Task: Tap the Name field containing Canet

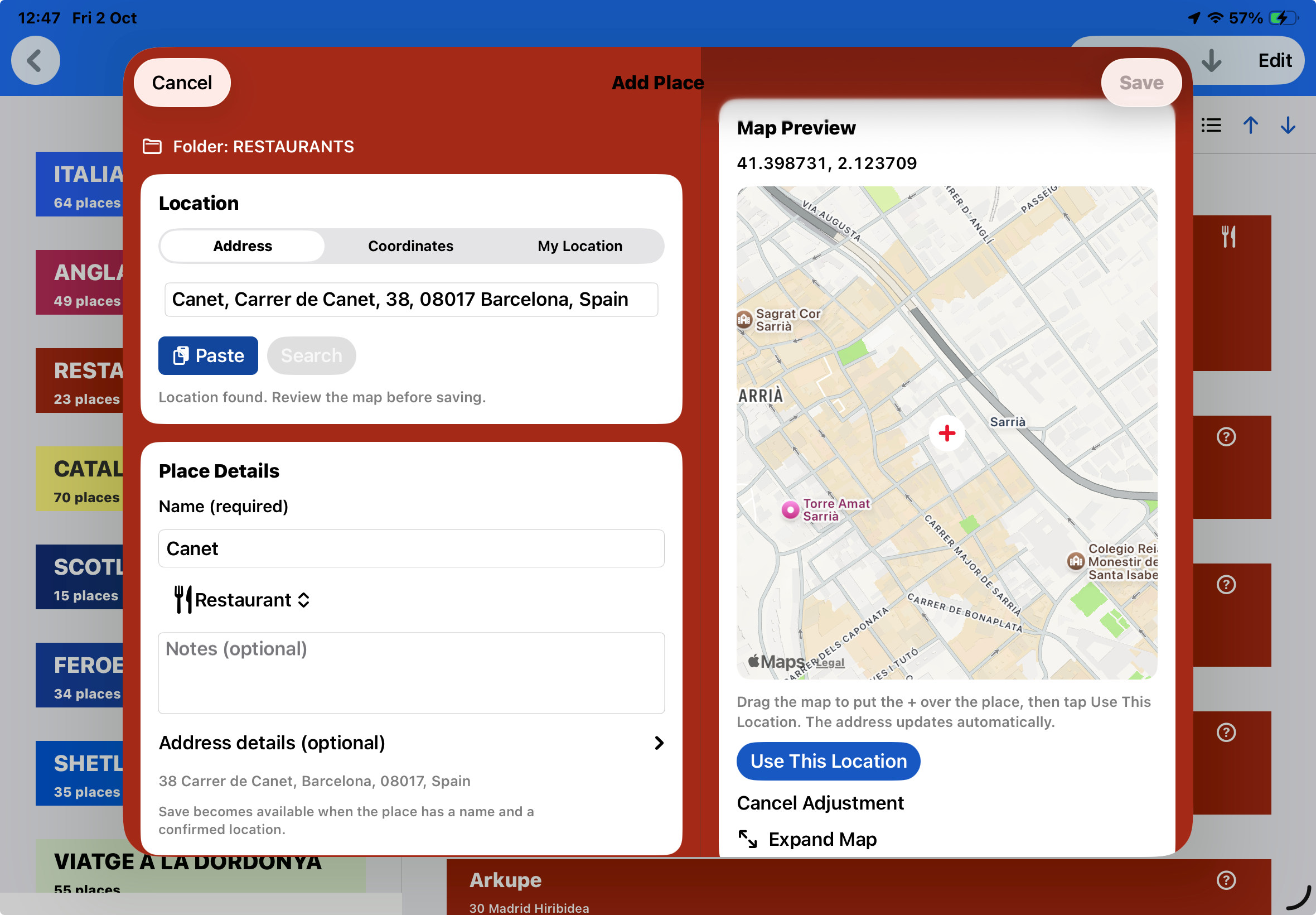Action: 411,548
